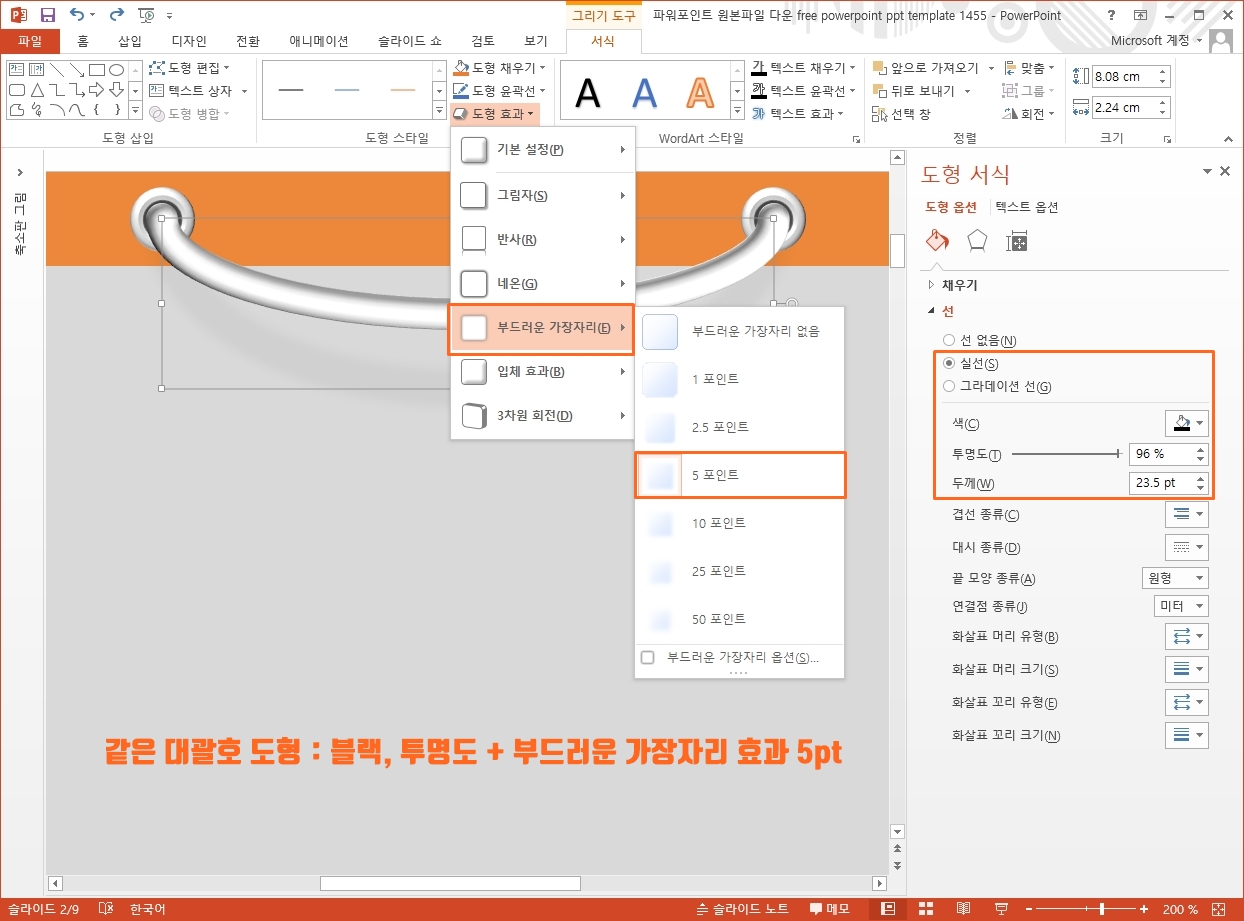1244x921 pixels.
Task: Open the Fill & Line paint bucket tab
Action: coord(936,241)
